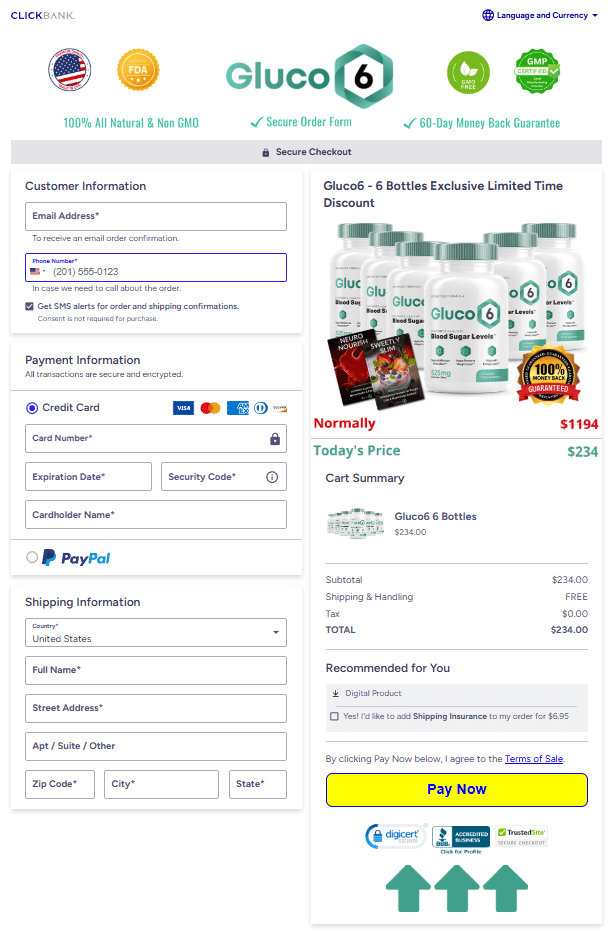Click the BBB Accredited Business badge

pyautogui.click(x=460, y=838)
